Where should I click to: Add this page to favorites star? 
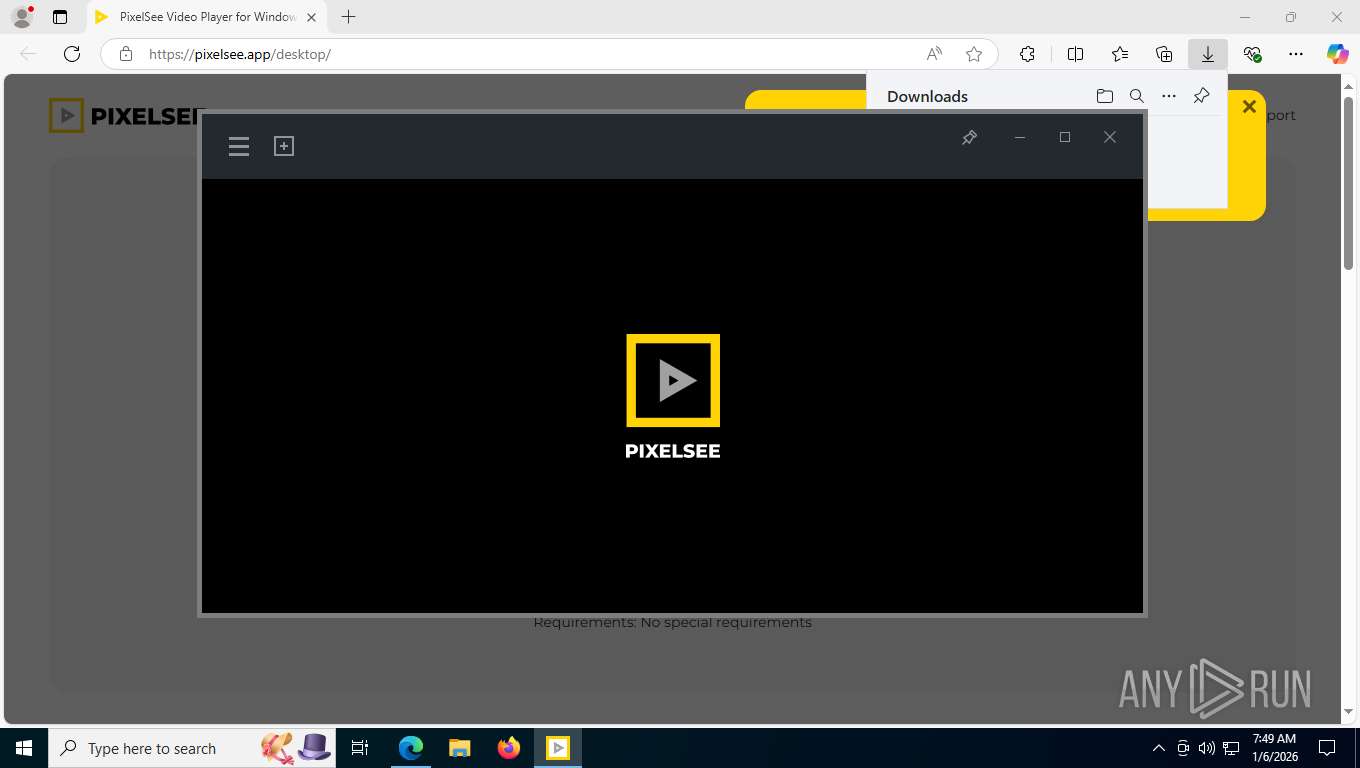click(x=974, y=54)
